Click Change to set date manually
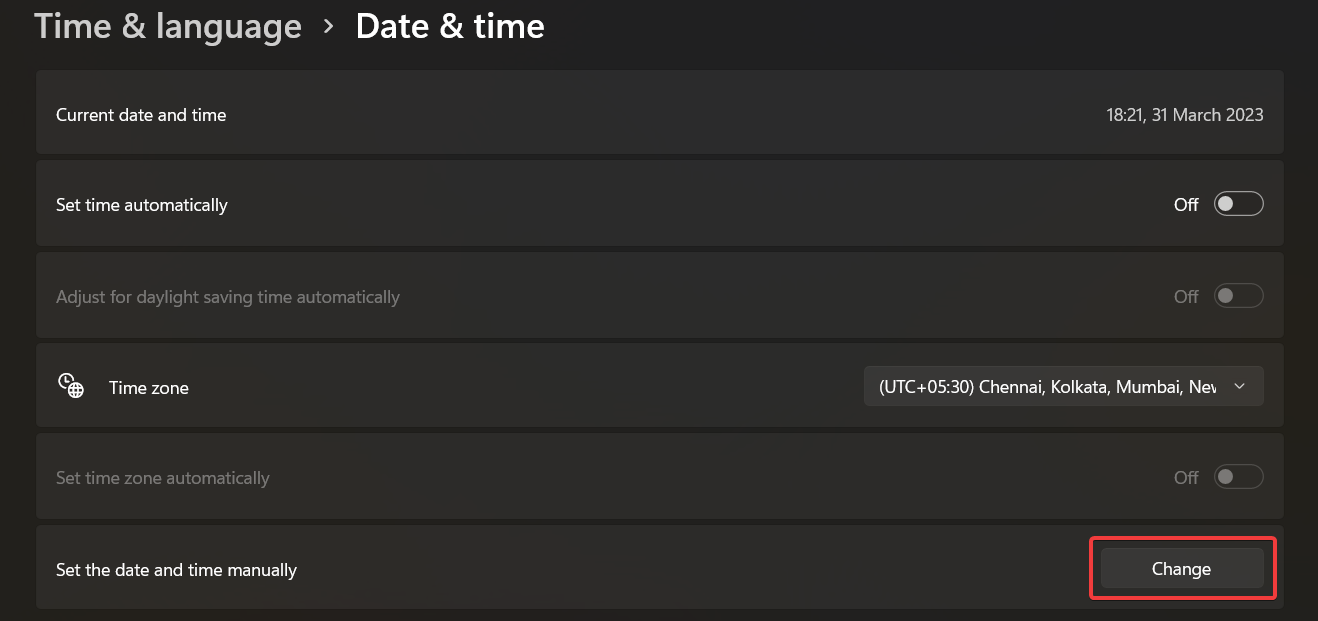The height and width of the screenshot is (621, 1318). click(x=1182, y=569)
